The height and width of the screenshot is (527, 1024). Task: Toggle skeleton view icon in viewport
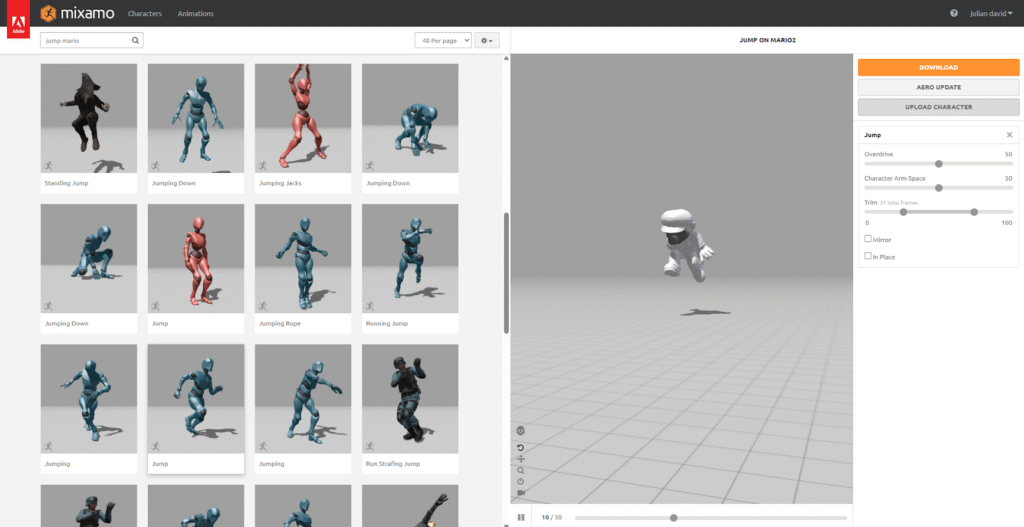pos(521,430)
